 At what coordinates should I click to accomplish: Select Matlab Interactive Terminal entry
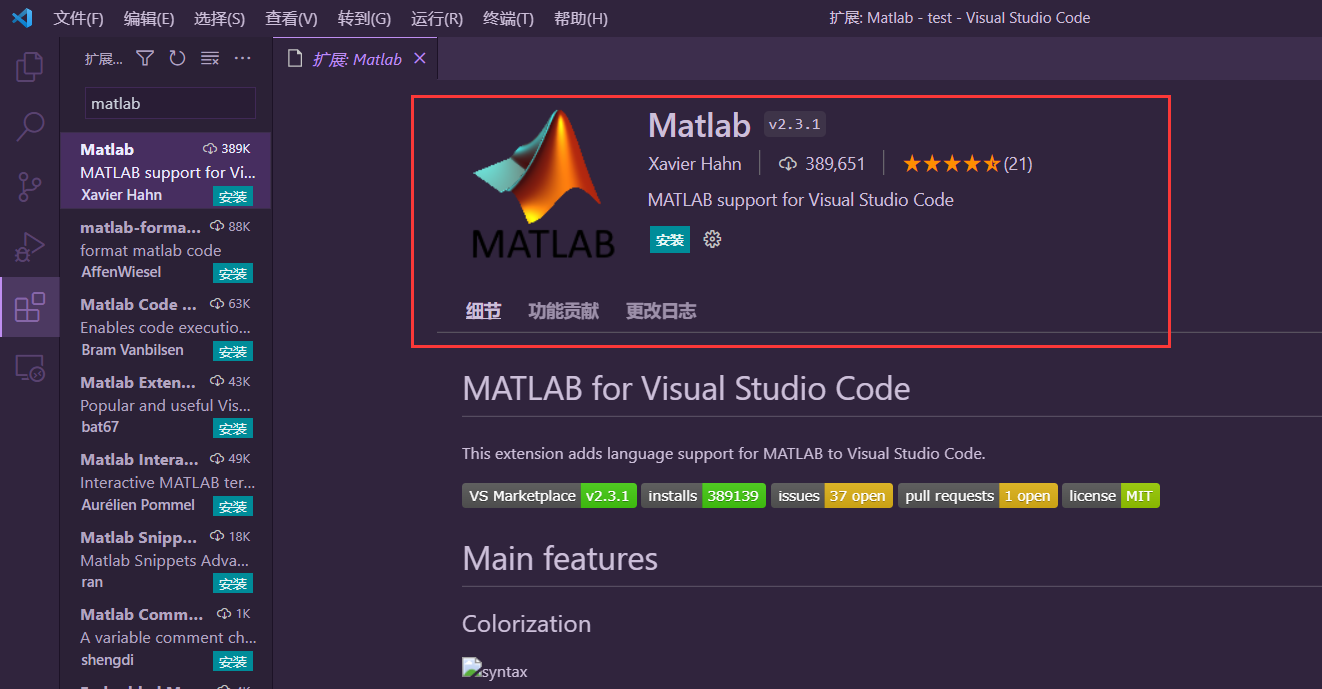coord(166,481)
